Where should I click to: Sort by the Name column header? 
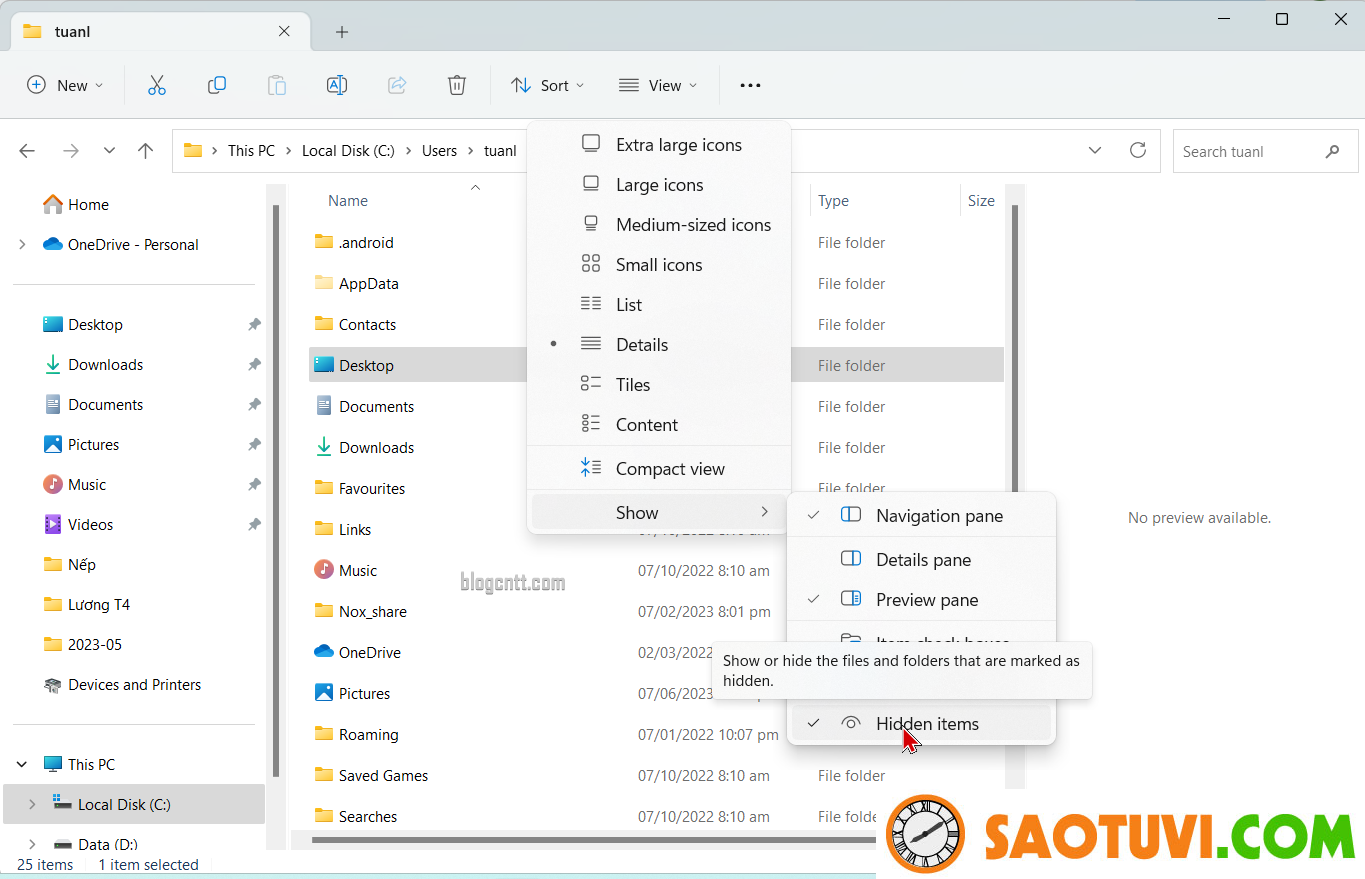pyautogui.click(x=348, y=201)
